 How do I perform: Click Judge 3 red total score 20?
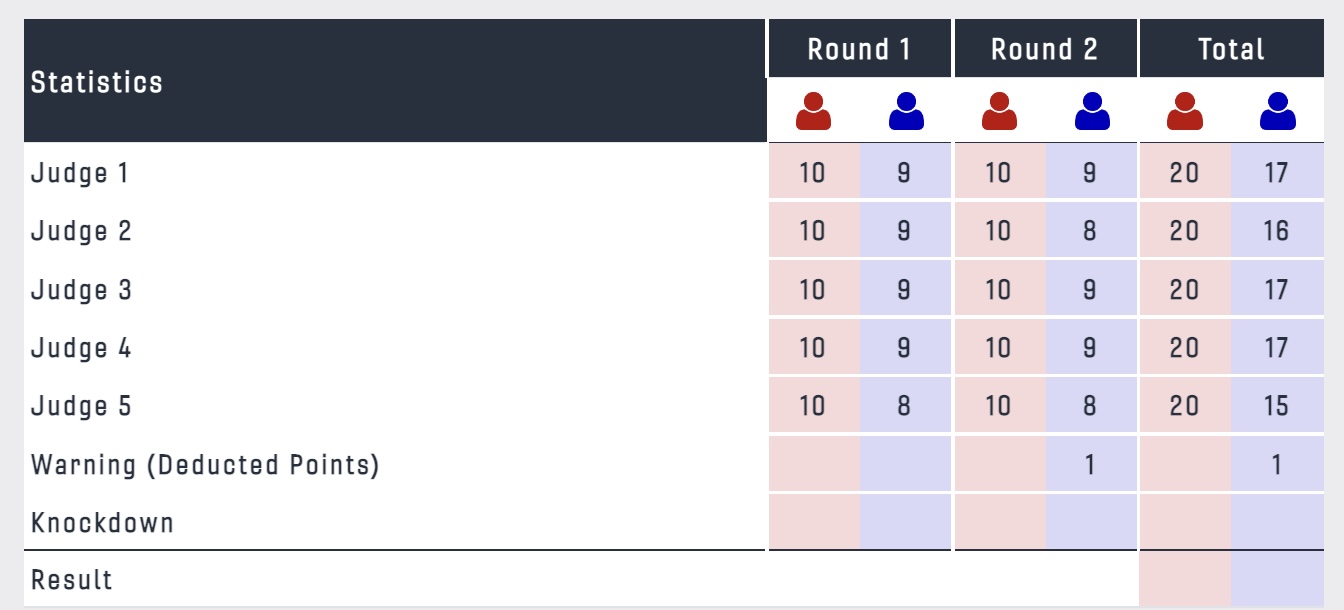(1185, 290)
